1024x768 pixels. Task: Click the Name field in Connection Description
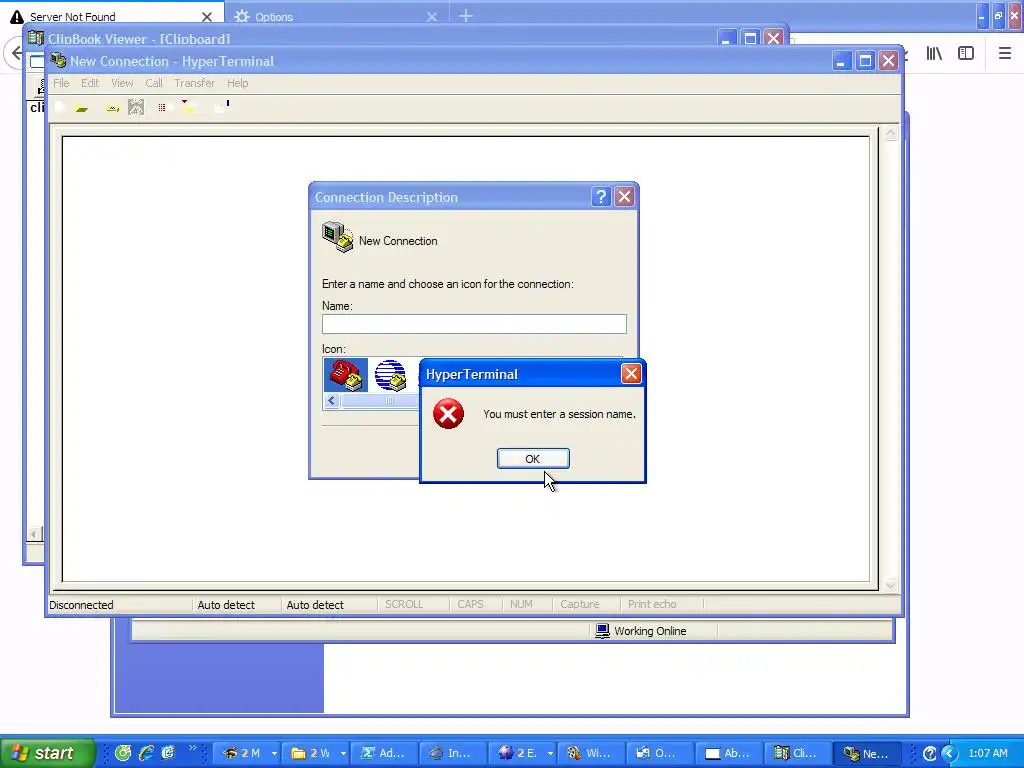click(474, 324)
